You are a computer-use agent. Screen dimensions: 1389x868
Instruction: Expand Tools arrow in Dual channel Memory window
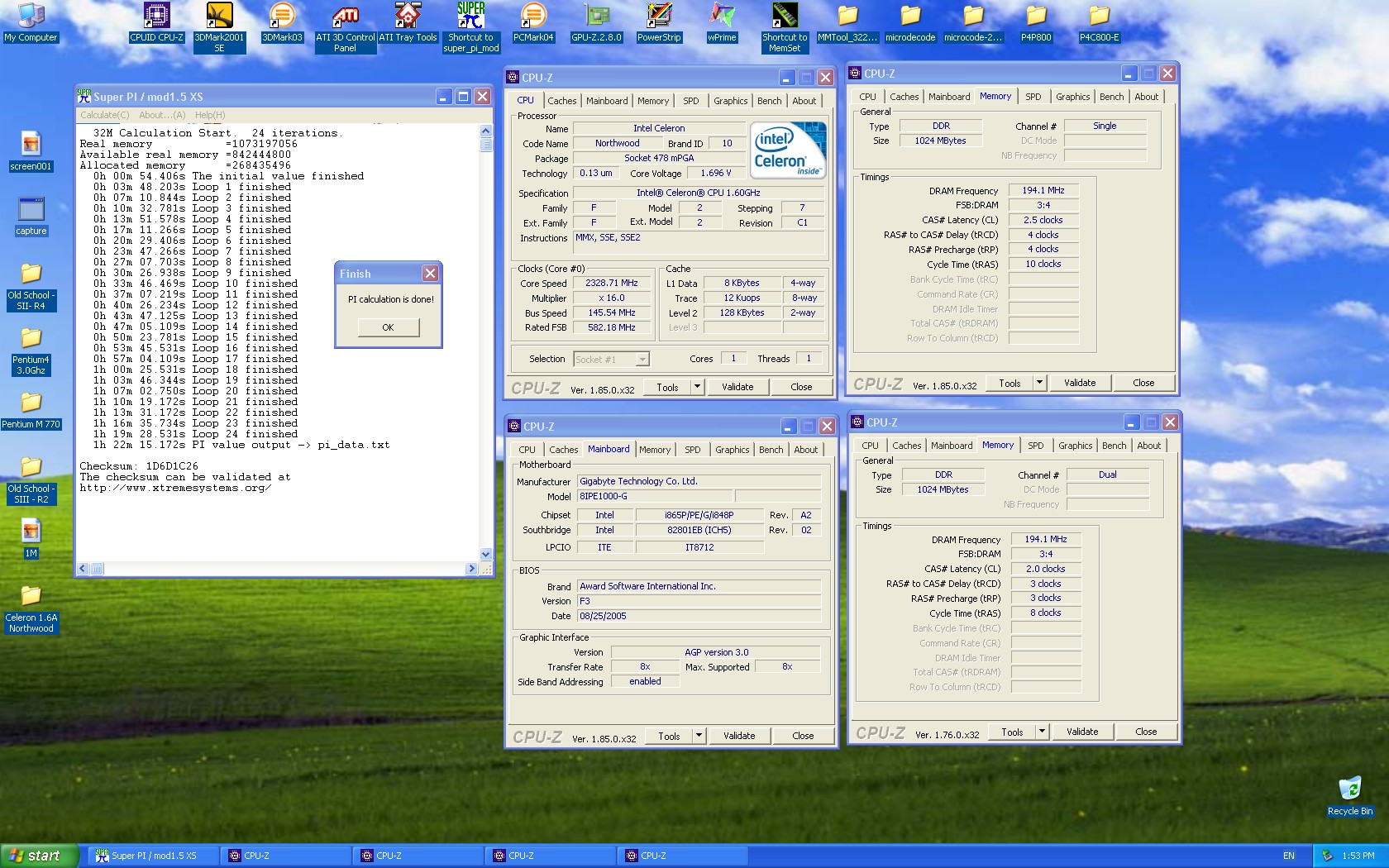[x=1042, y=731]
